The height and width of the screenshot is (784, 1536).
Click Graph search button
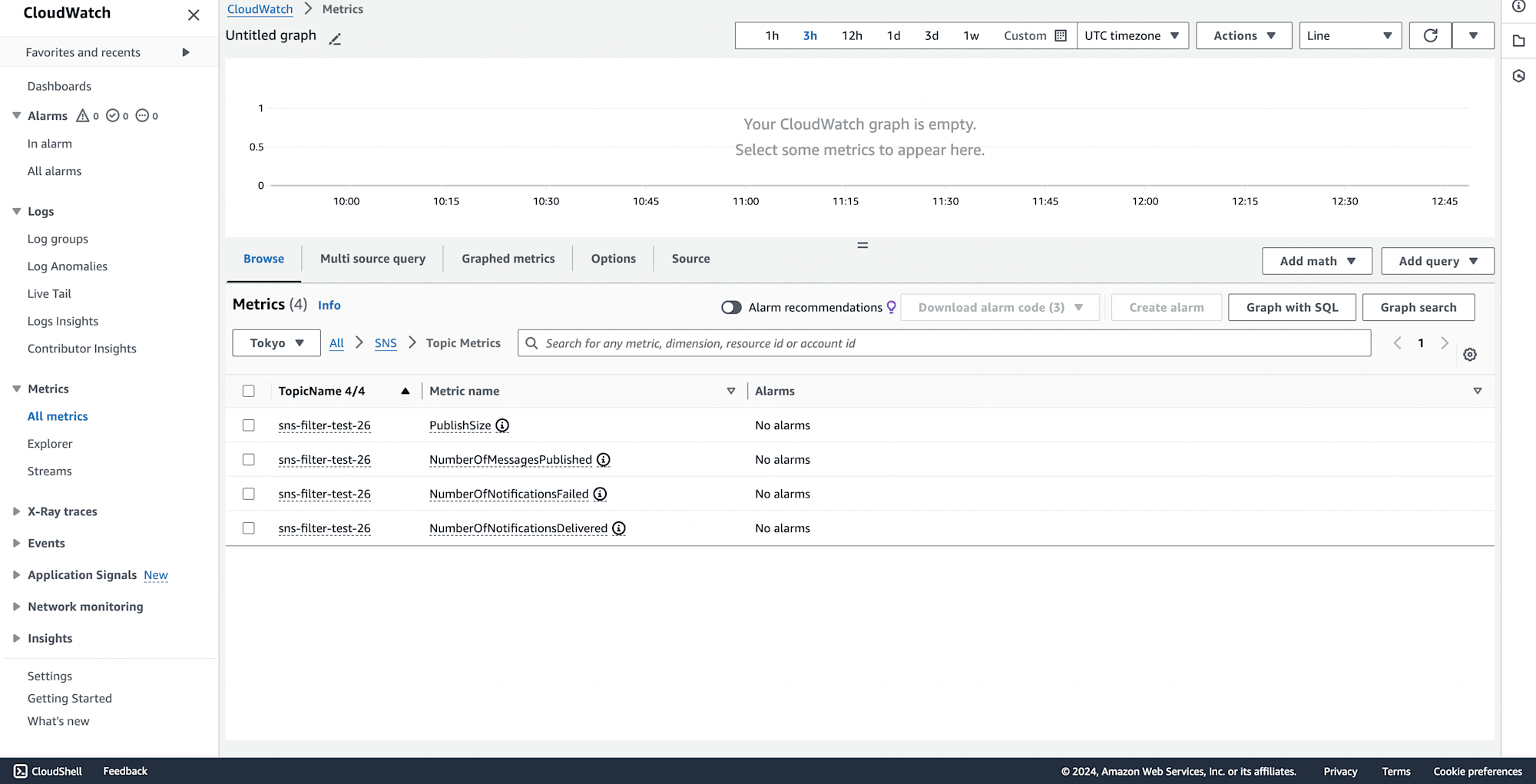[1418, 307]
